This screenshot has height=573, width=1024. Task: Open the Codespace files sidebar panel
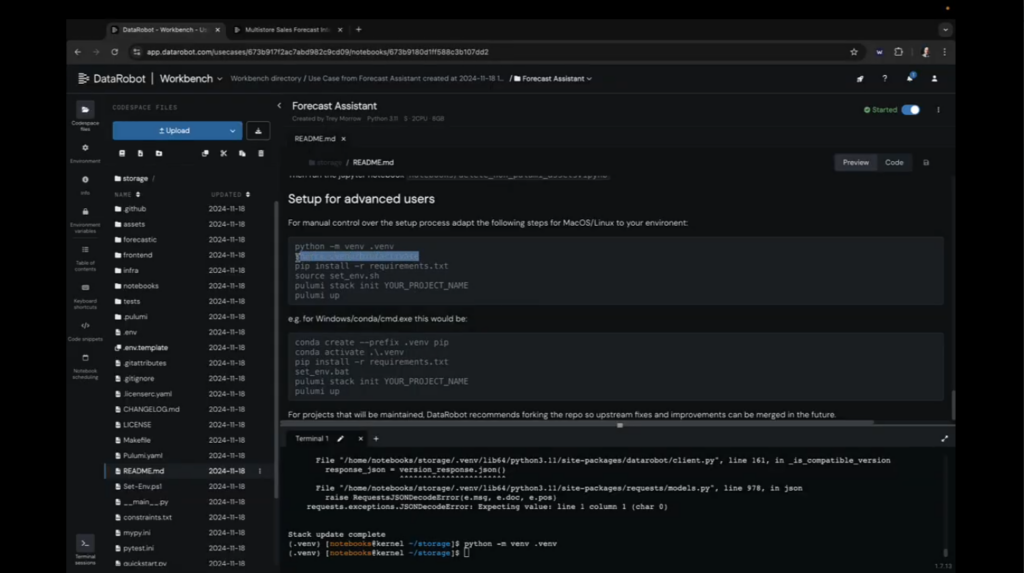click(85, 115)
